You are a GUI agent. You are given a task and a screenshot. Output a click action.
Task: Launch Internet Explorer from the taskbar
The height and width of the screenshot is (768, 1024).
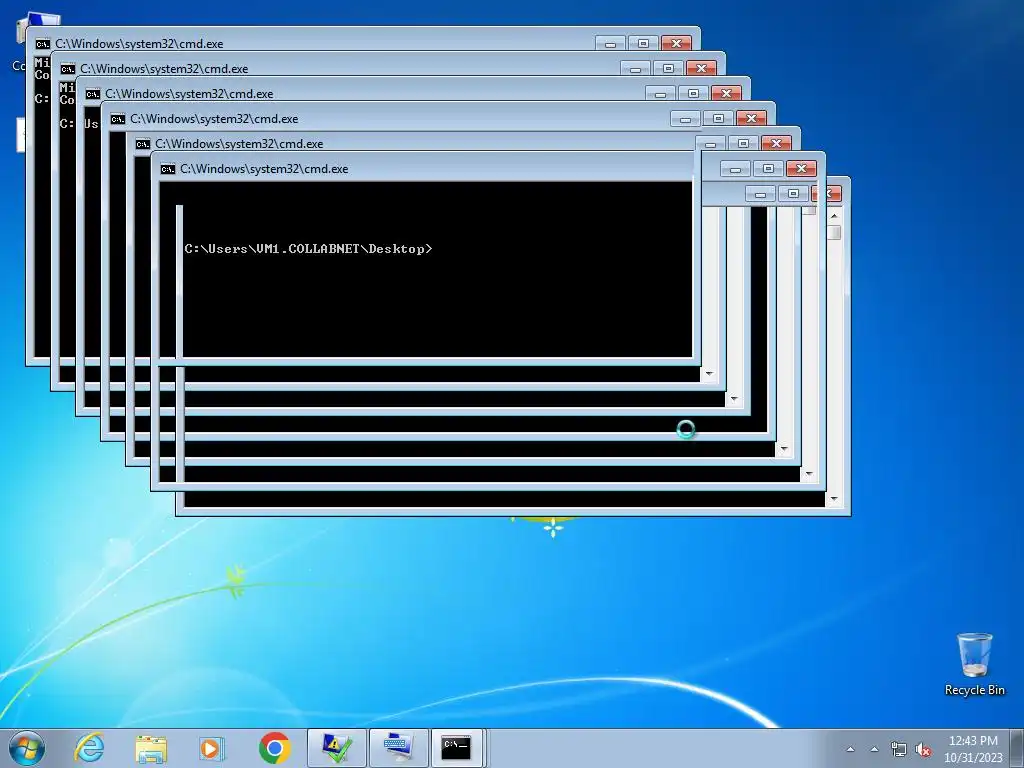89,748
